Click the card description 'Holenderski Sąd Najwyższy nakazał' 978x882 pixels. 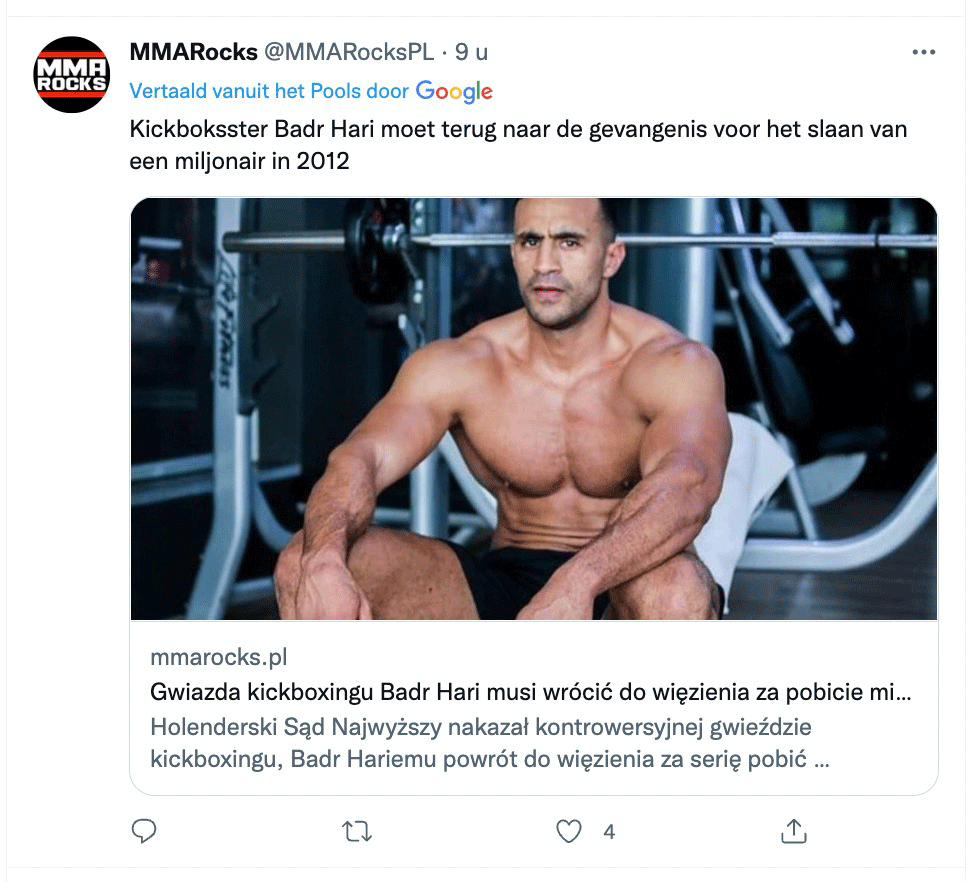[x=481, y=727]
